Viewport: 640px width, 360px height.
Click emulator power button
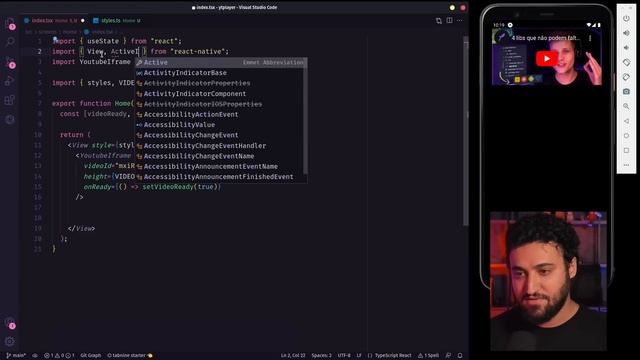[x=626, y=19]
